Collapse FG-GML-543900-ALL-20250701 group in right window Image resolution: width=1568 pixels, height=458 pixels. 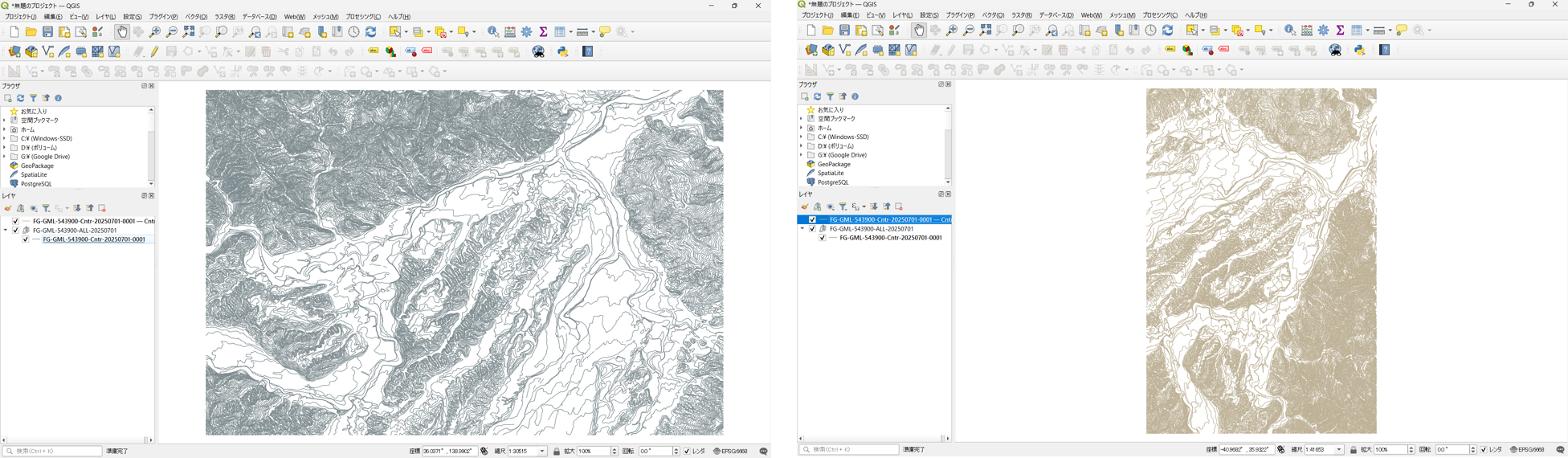pos(802,229)
